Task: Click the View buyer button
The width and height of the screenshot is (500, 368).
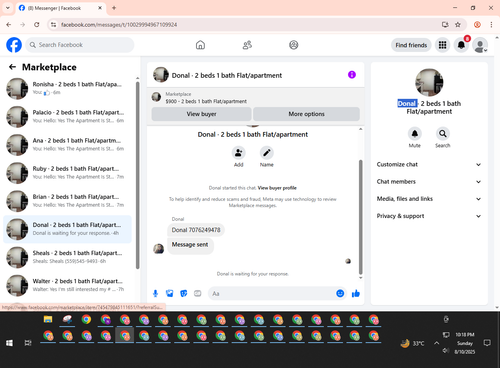Action: (201, 114)
